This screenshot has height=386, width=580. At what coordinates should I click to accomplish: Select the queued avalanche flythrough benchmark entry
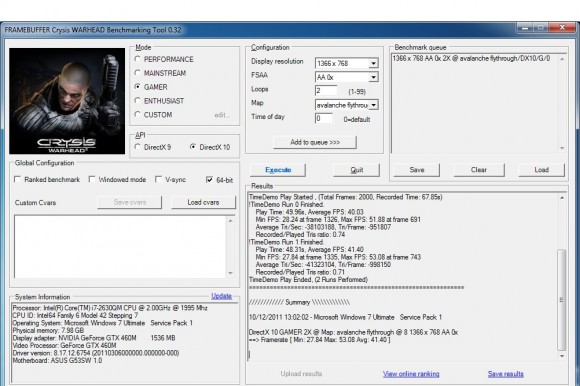pyautogui.click(x=471, y=58)
